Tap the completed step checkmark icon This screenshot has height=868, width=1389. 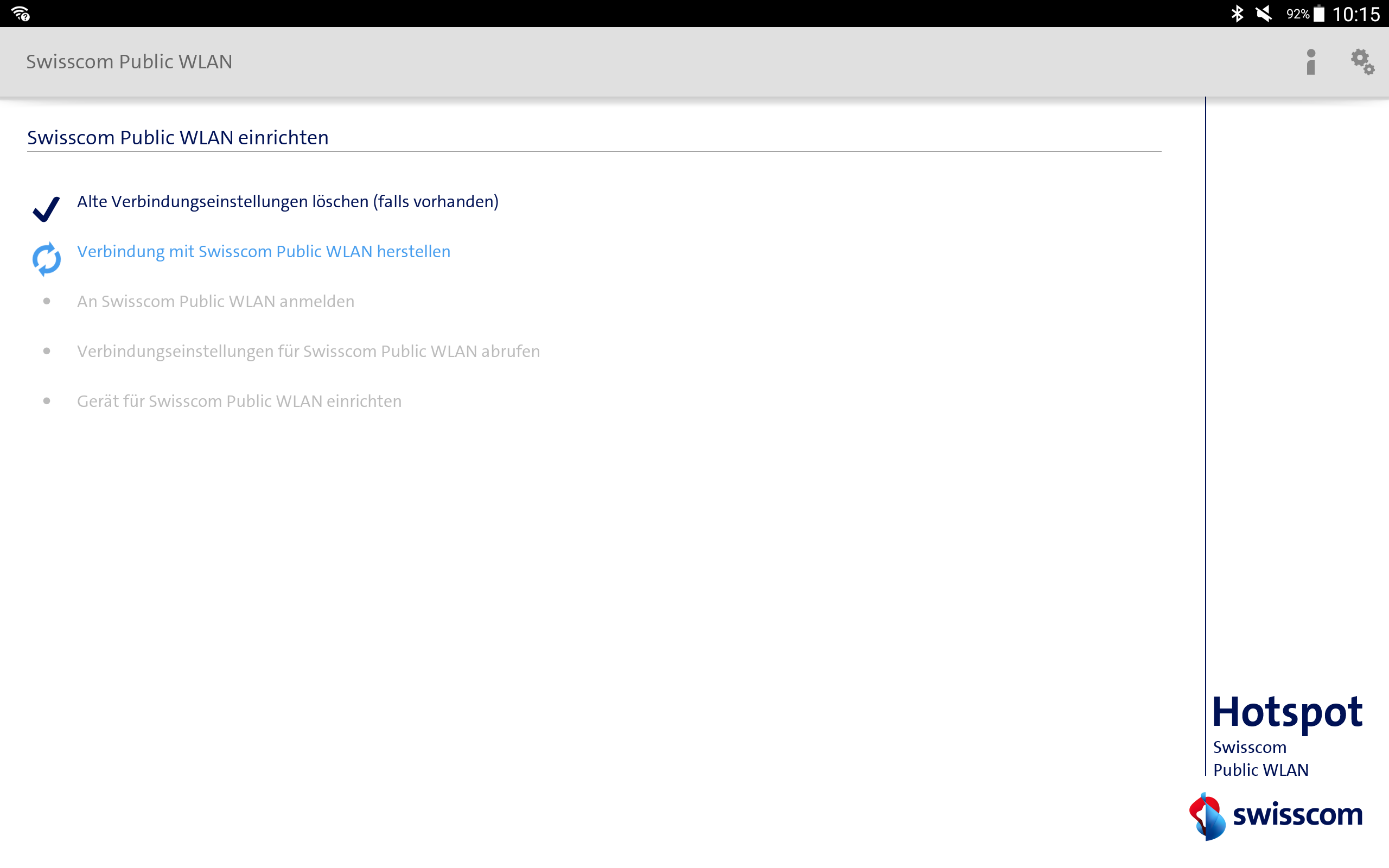(47, 209)
